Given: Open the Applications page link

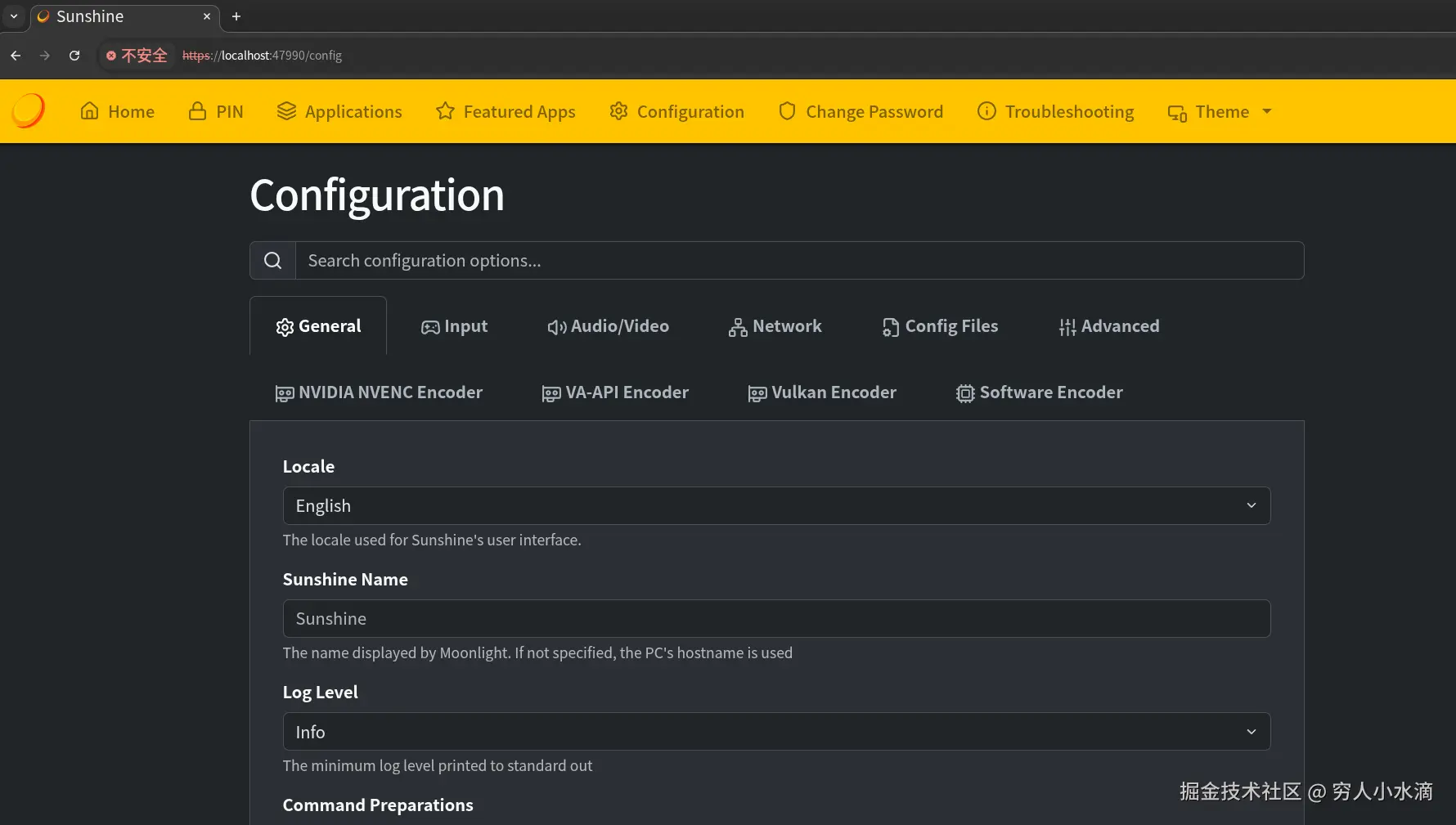Looking at the screenshot, I should (339, 111).
